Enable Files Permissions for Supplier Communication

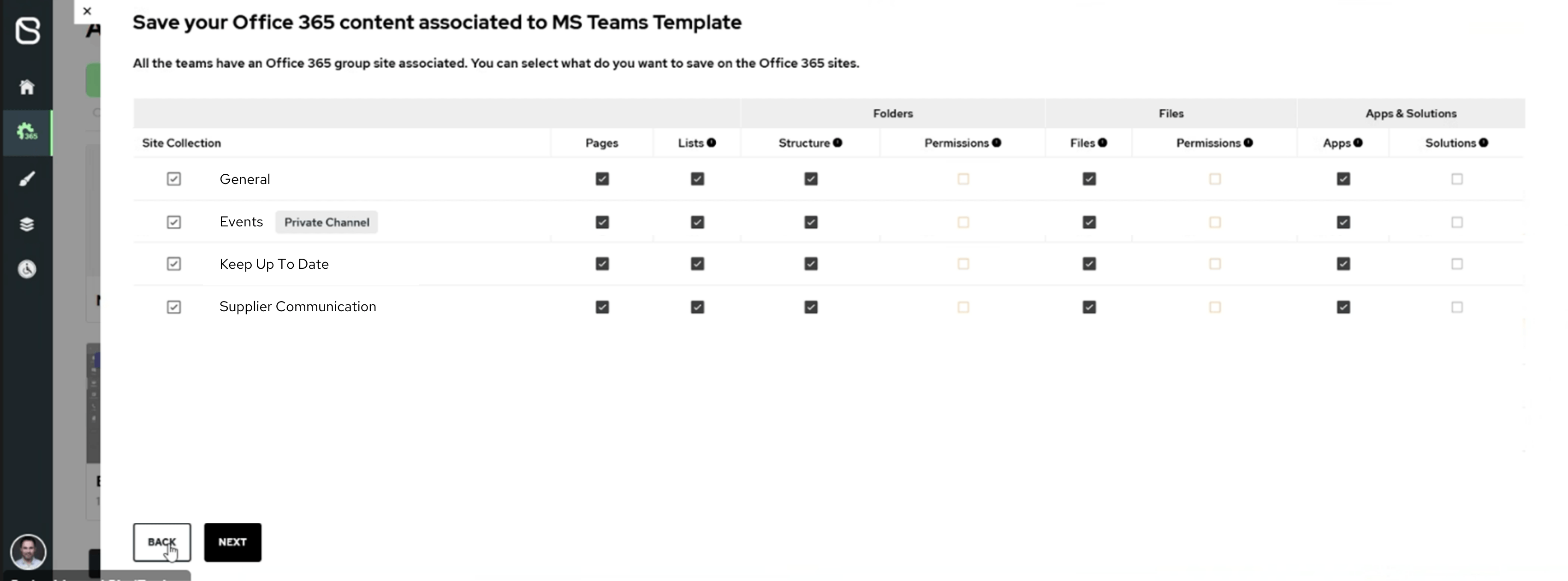[1215, 307]
